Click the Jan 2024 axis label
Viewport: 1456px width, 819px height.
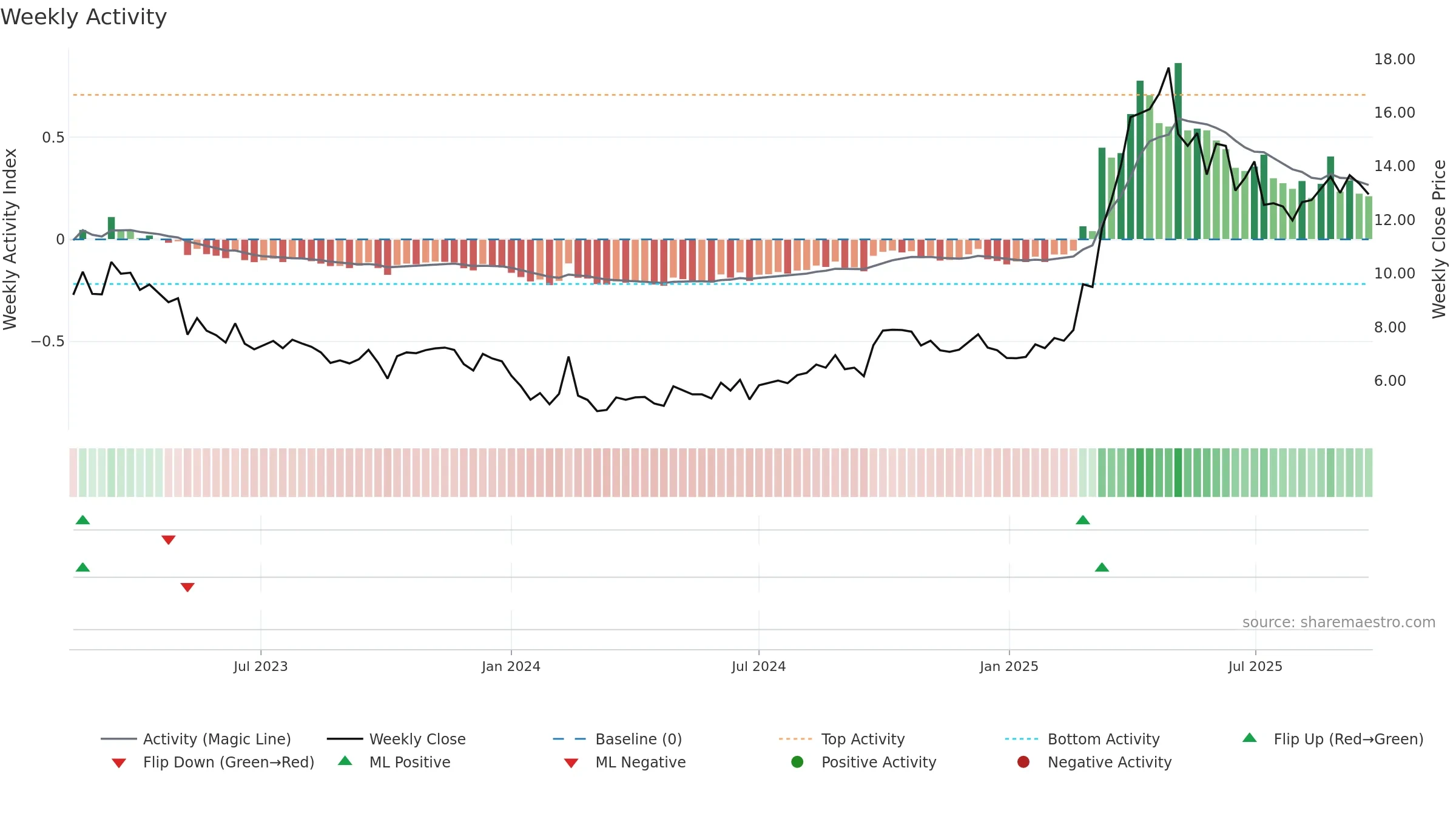click(x=511, y=666)
